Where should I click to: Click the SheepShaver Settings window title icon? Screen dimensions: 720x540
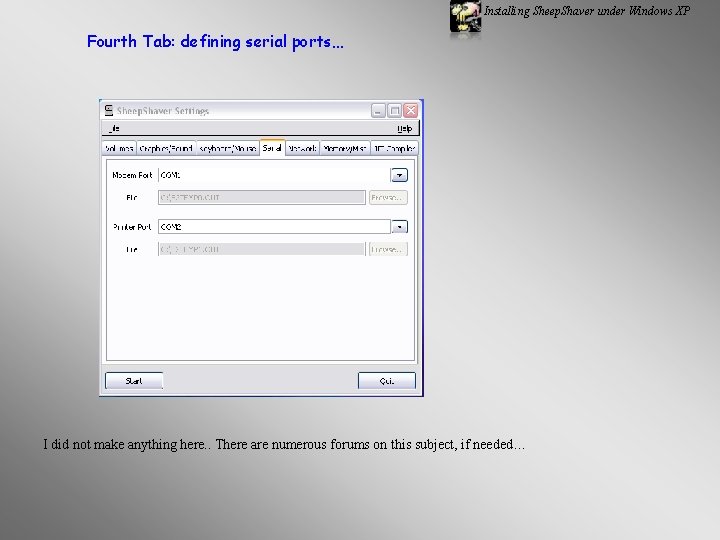109,110
